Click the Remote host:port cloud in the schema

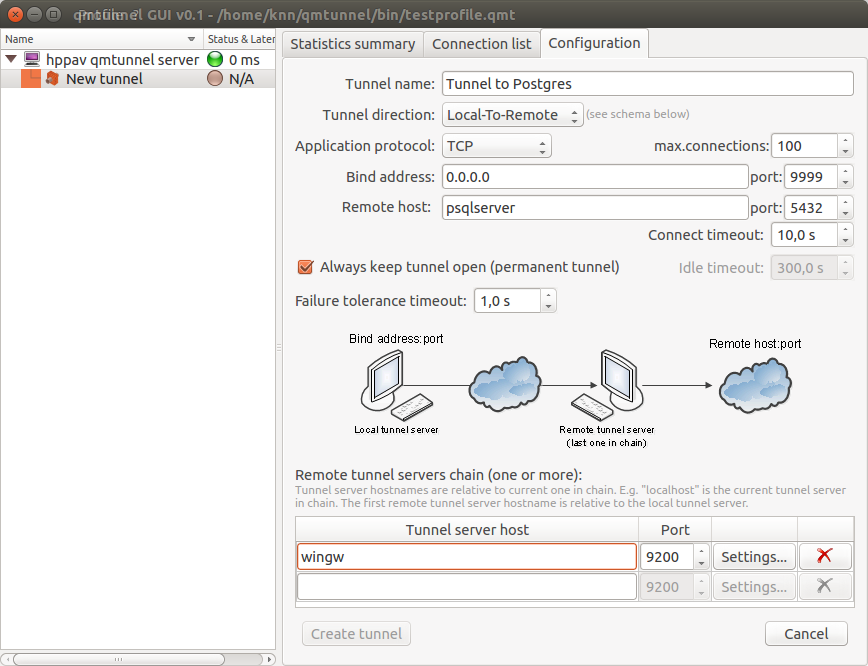[x=755, y=385]
